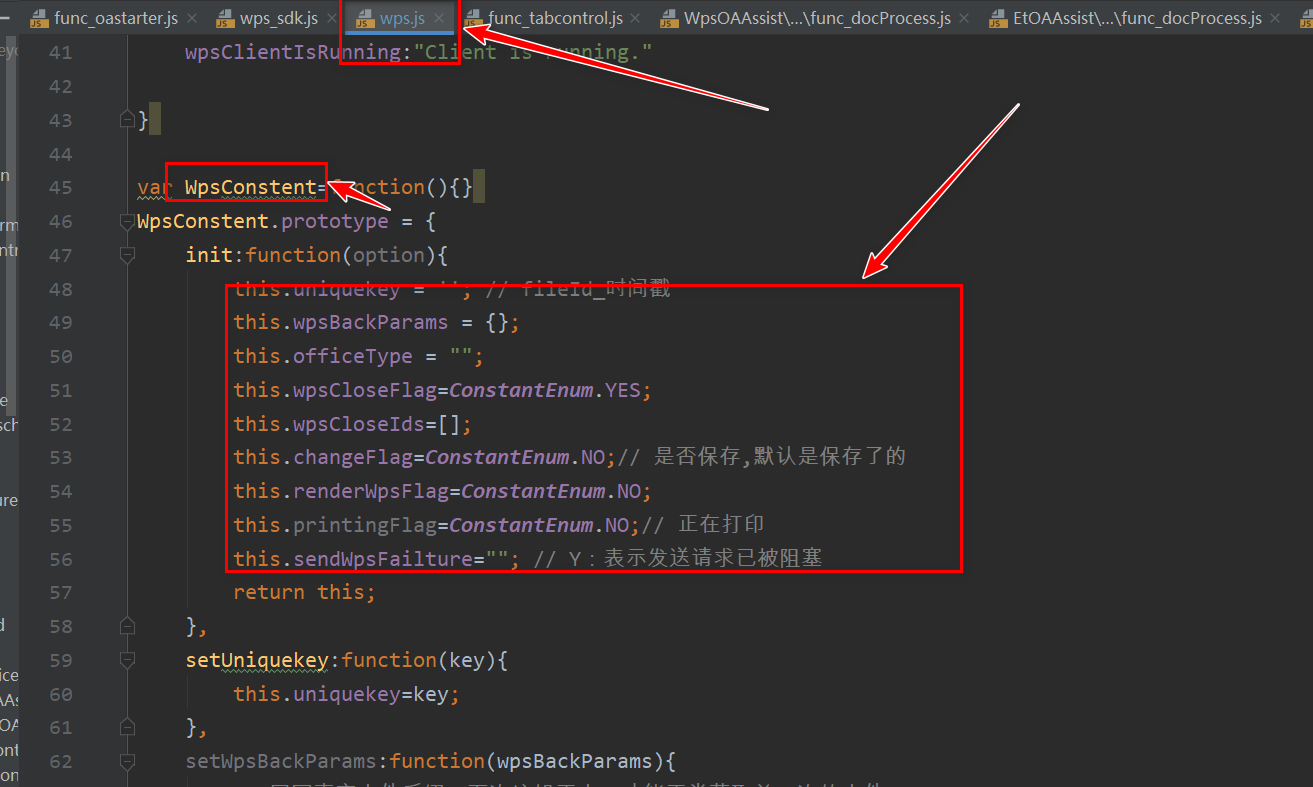Close the EtOAAssist func_docProcess.js tab
The height and width of the screenshot is (787, 1313).
(x=1275, y=18)
